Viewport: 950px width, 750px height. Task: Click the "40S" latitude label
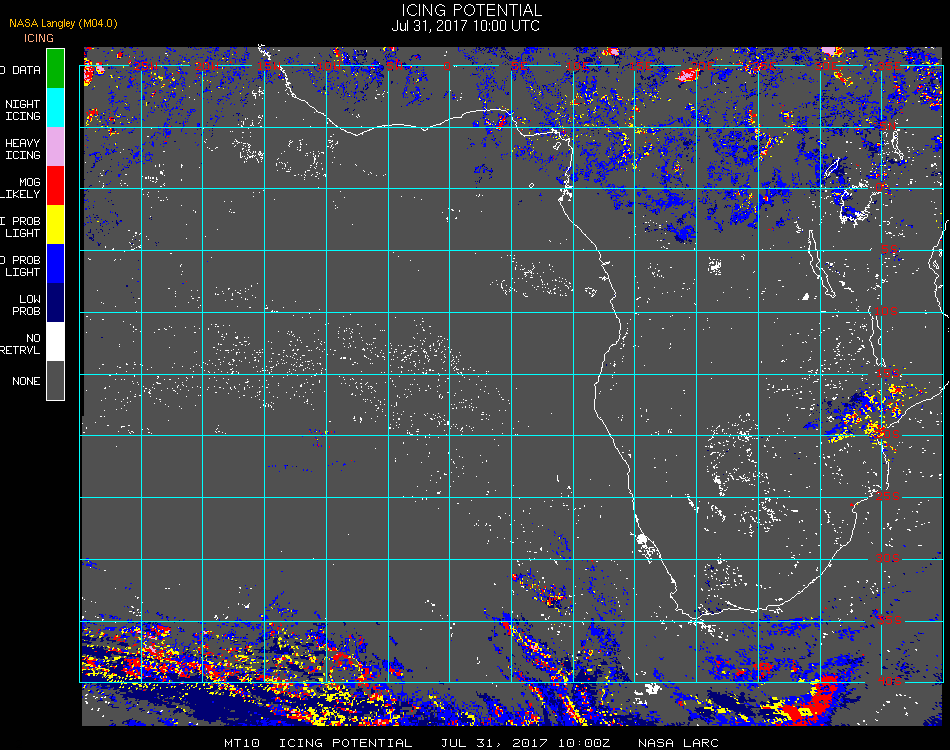tap(889, 682)
